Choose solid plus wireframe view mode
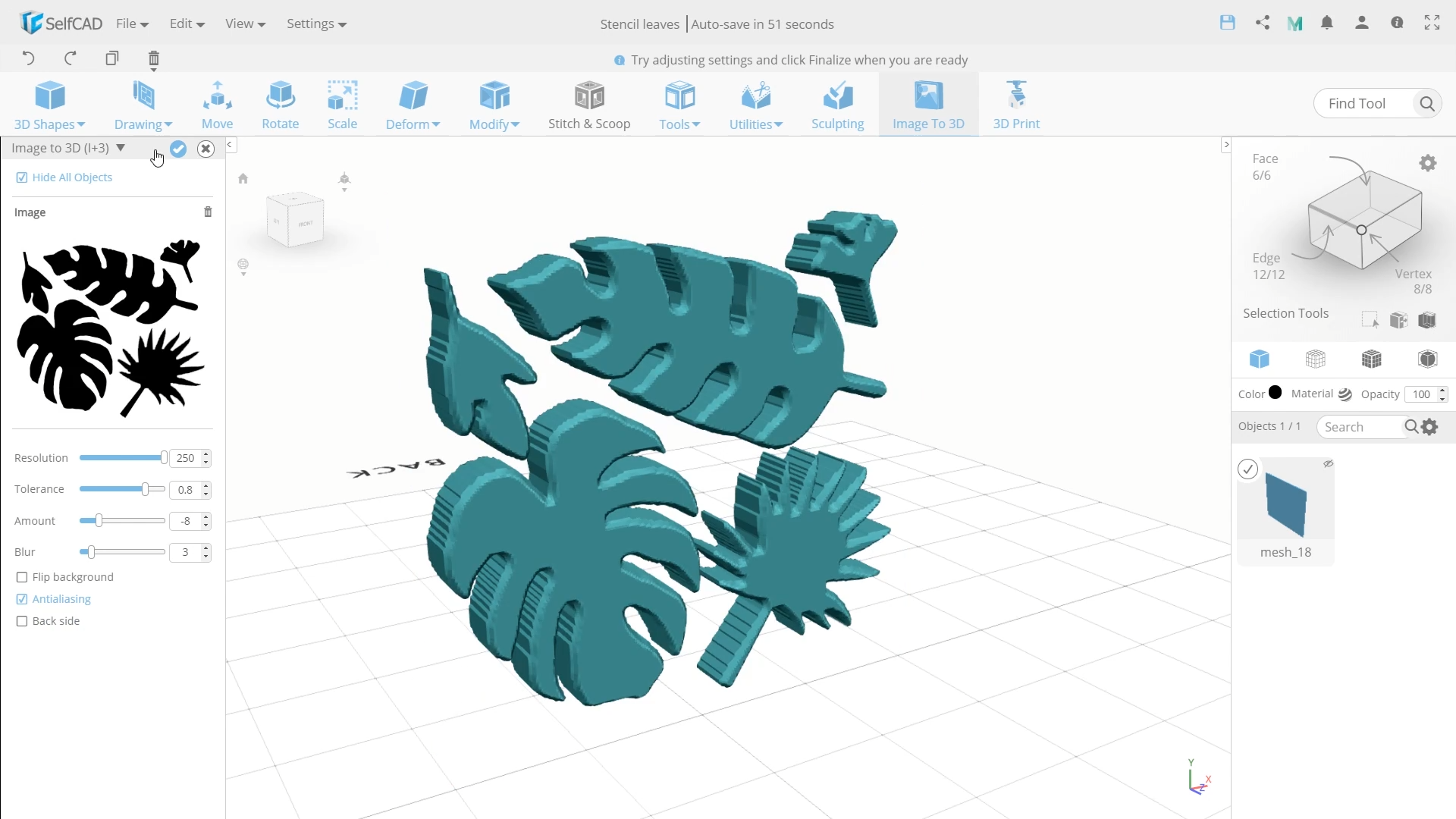 (1372, 359)
